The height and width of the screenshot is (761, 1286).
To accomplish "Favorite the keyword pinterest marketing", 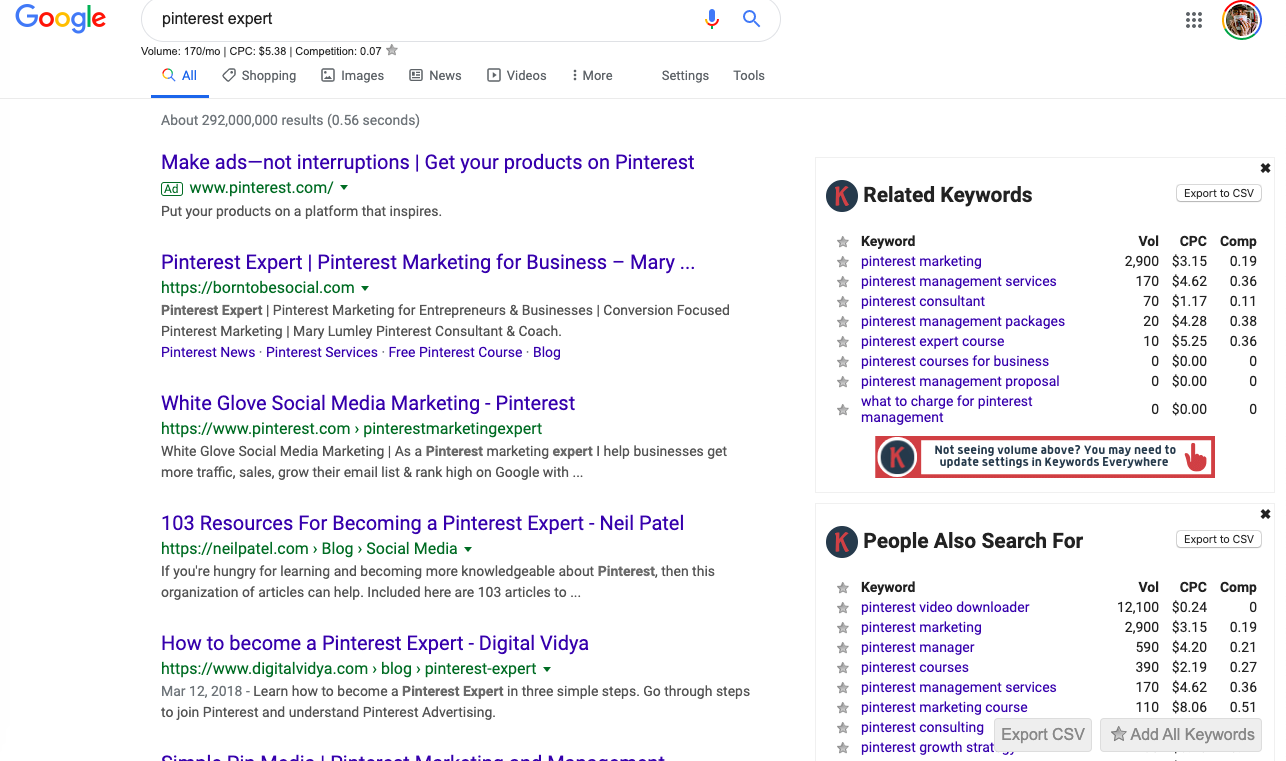I will click(x=842, y=261).
